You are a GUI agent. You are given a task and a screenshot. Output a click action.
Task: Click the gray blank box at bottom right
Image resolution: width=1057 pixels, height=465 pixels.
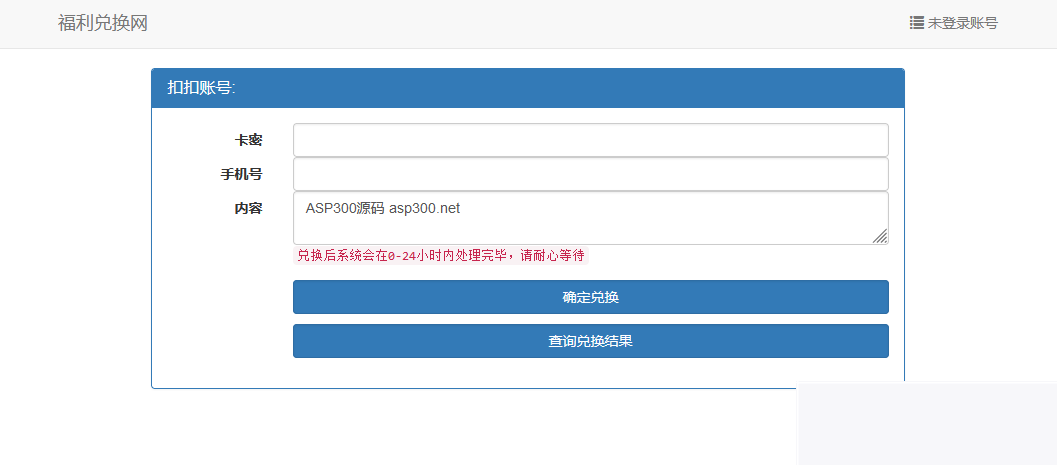pos(926,424)
